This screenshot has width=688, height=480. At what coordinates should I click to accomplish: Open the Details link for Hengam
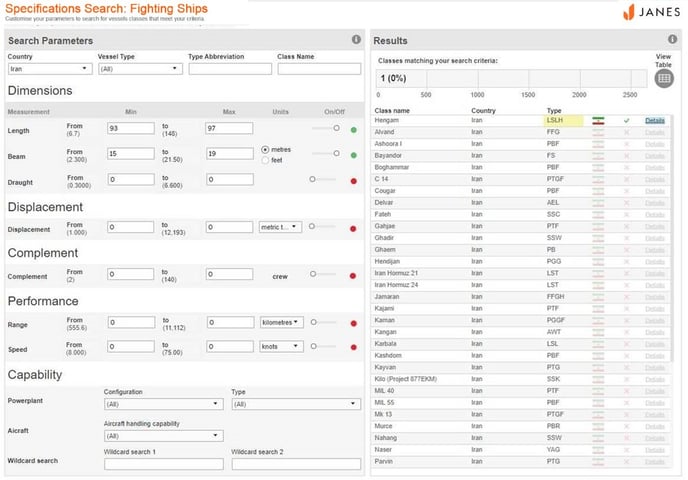point(654,120)
